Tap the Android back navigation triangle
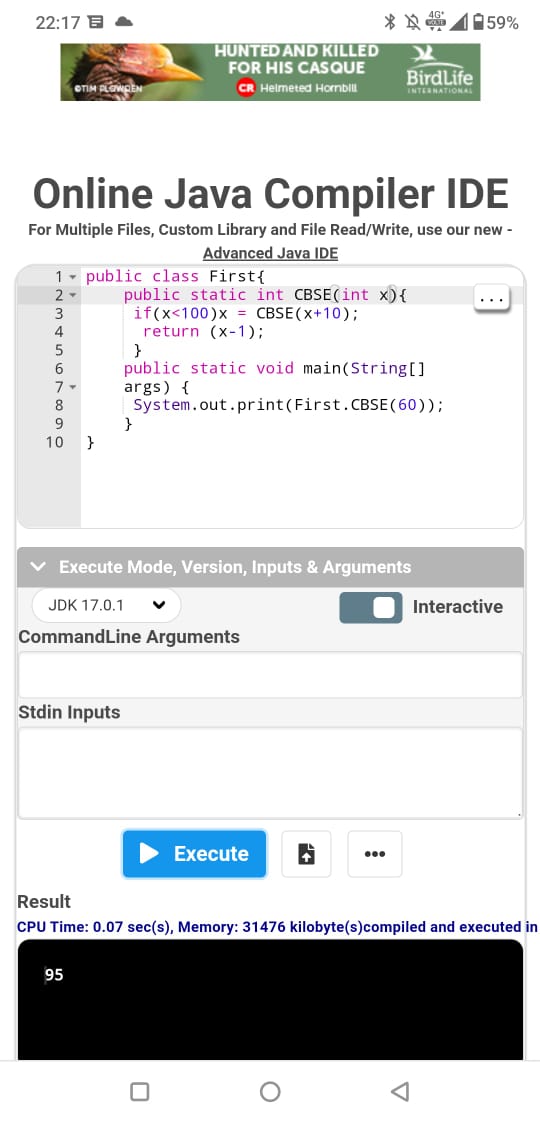 (x=400, y=1091)
